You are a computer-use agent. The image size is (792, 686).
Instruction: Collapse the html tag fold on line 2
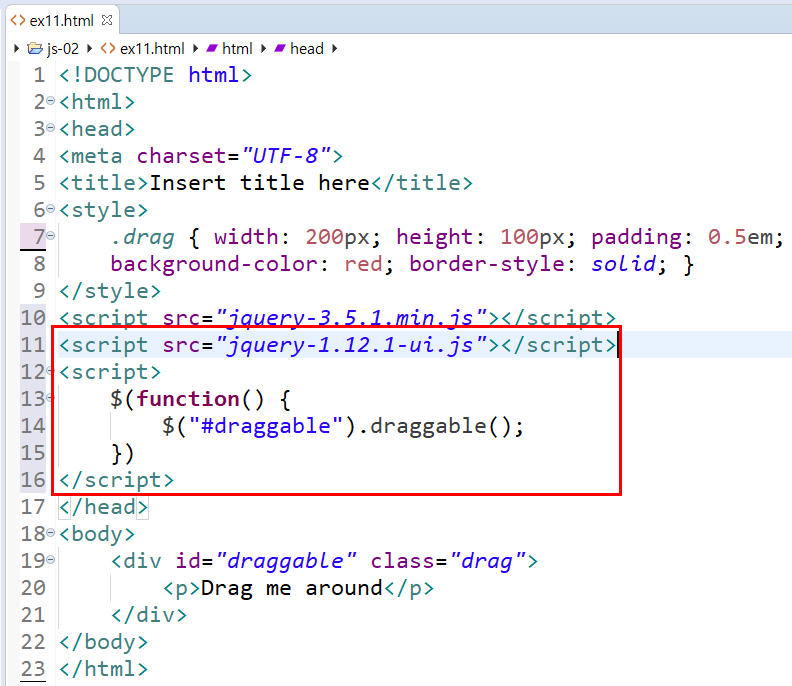(x=51, y=101)
